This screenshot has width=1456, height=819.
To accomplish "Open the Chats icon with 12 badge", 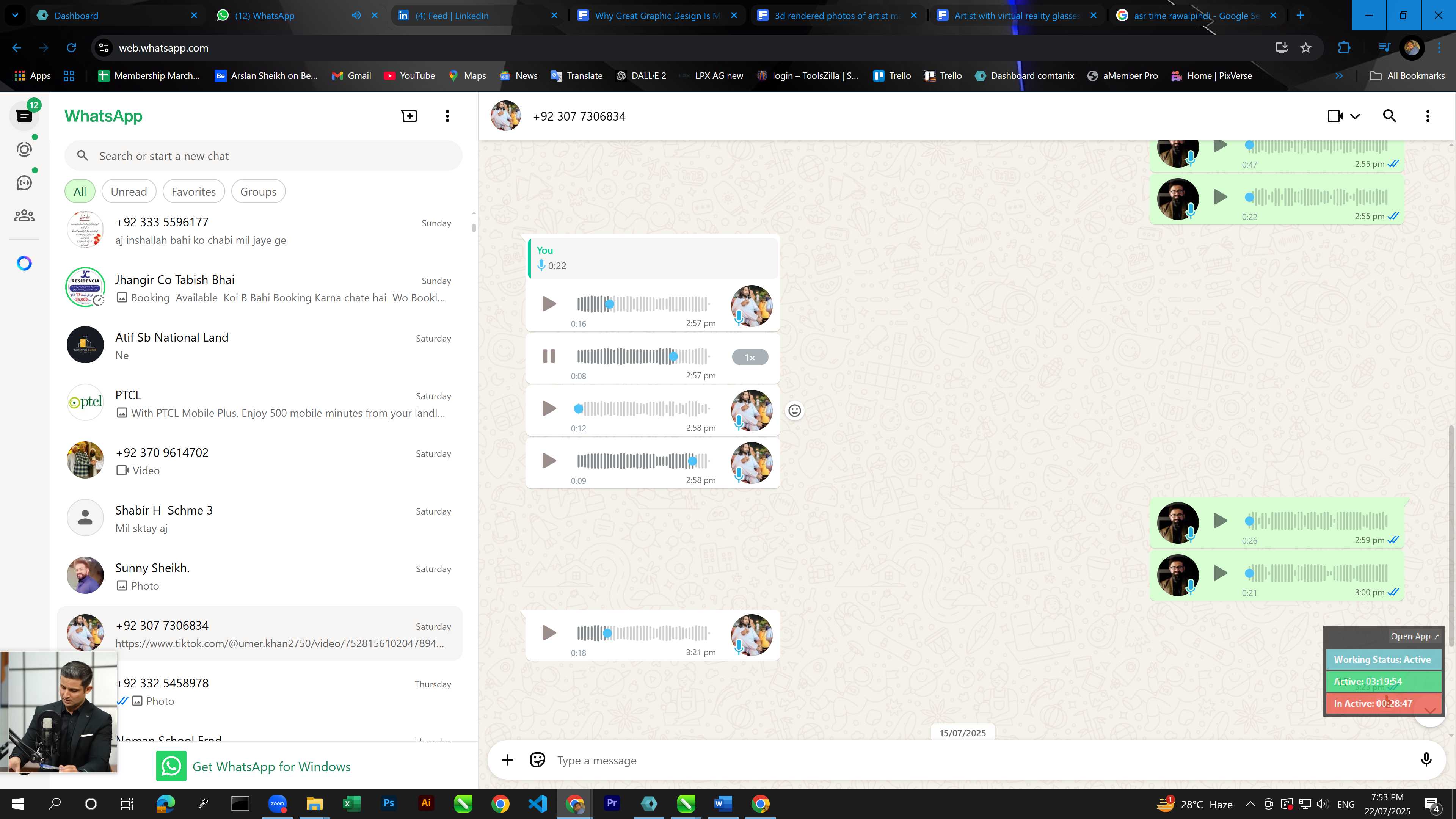I will click(x=24, y=116).
